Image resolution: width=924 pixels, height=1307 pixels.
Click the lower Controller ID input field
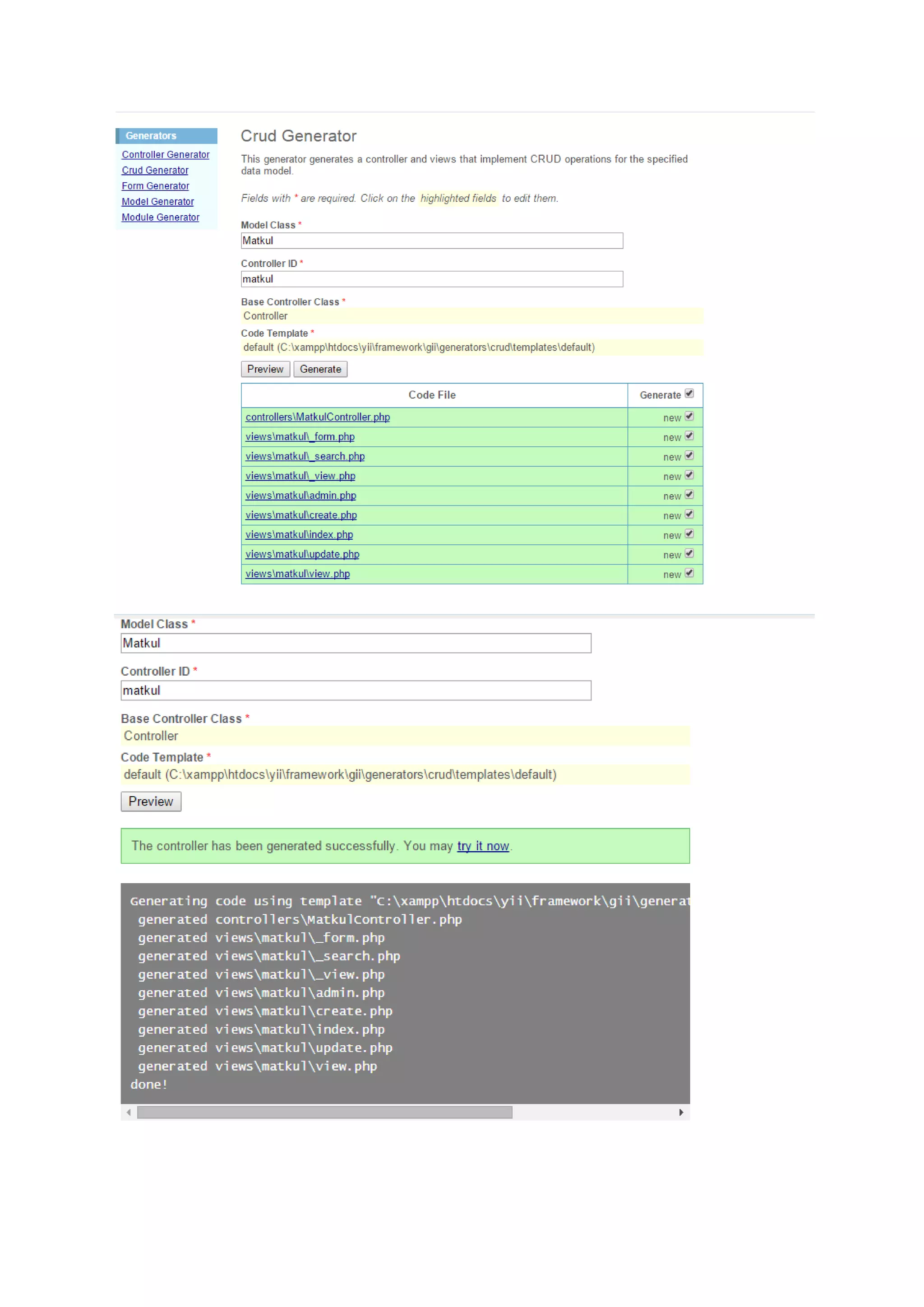point(356,691)
